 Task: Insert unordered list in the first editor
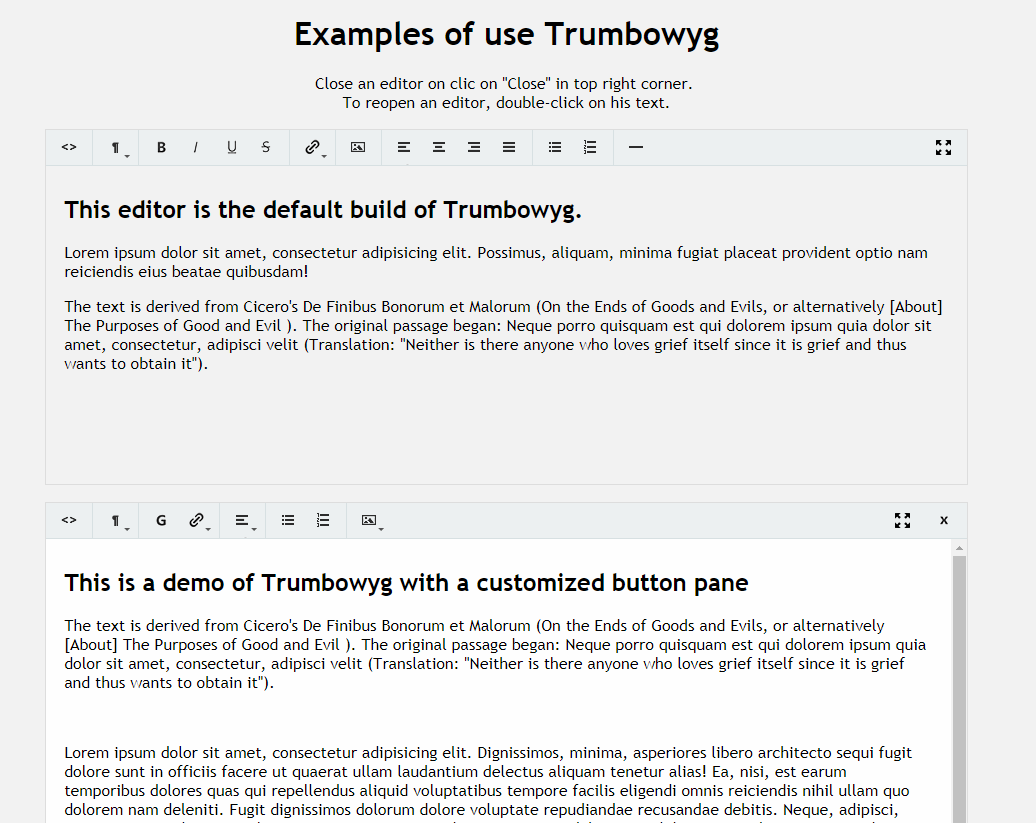[555, 147]
